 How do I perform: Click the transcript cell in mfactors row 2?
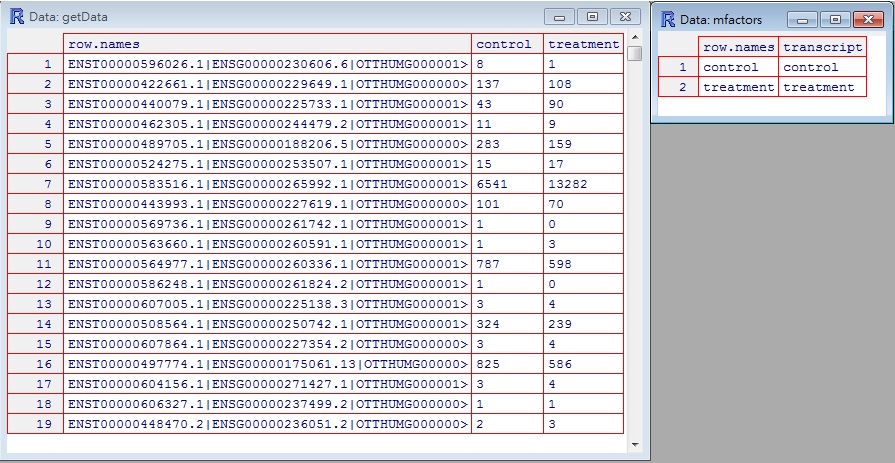pos(822,87)
